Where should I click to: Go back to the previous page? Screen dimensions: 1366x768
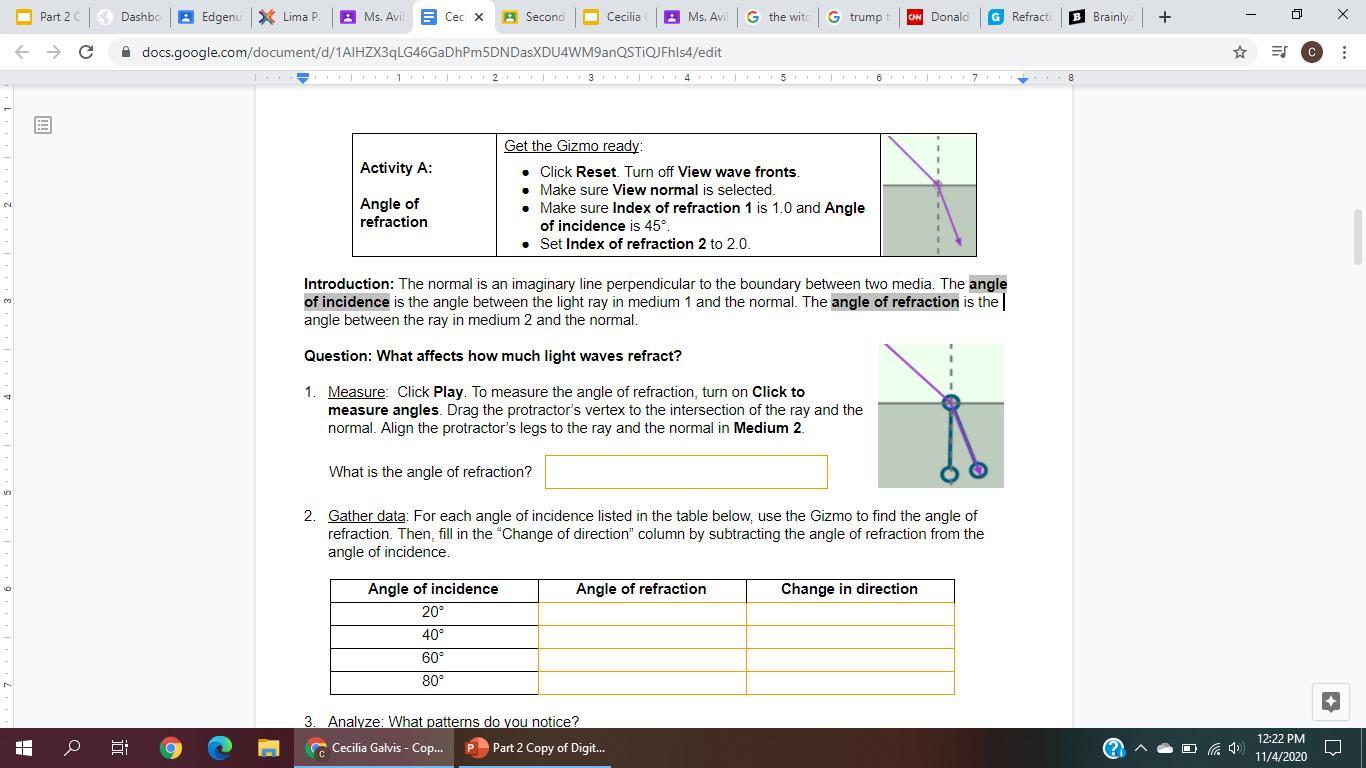[x=22, y=52]
